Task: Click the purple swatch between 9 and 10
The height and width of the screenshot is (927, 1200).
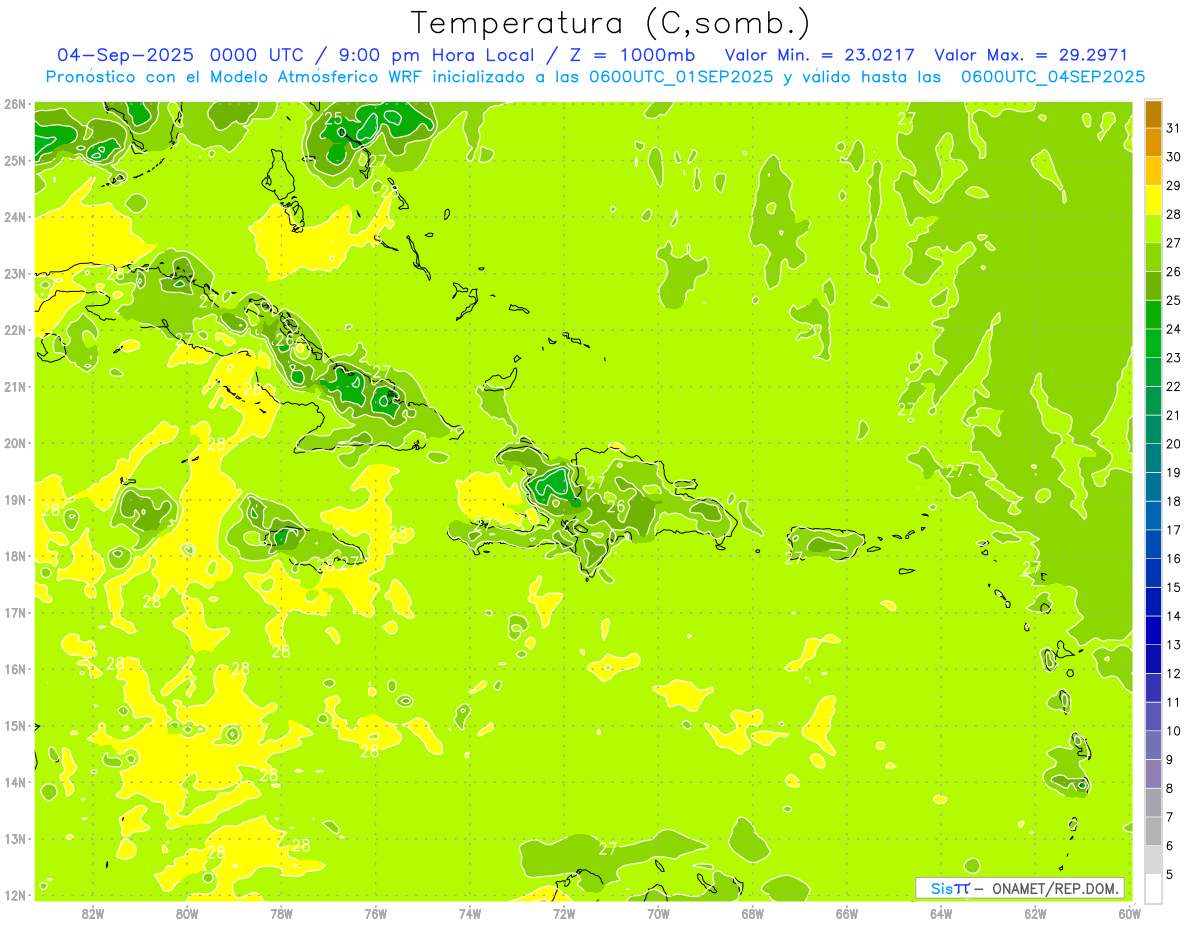Action: click(1153, 745)
